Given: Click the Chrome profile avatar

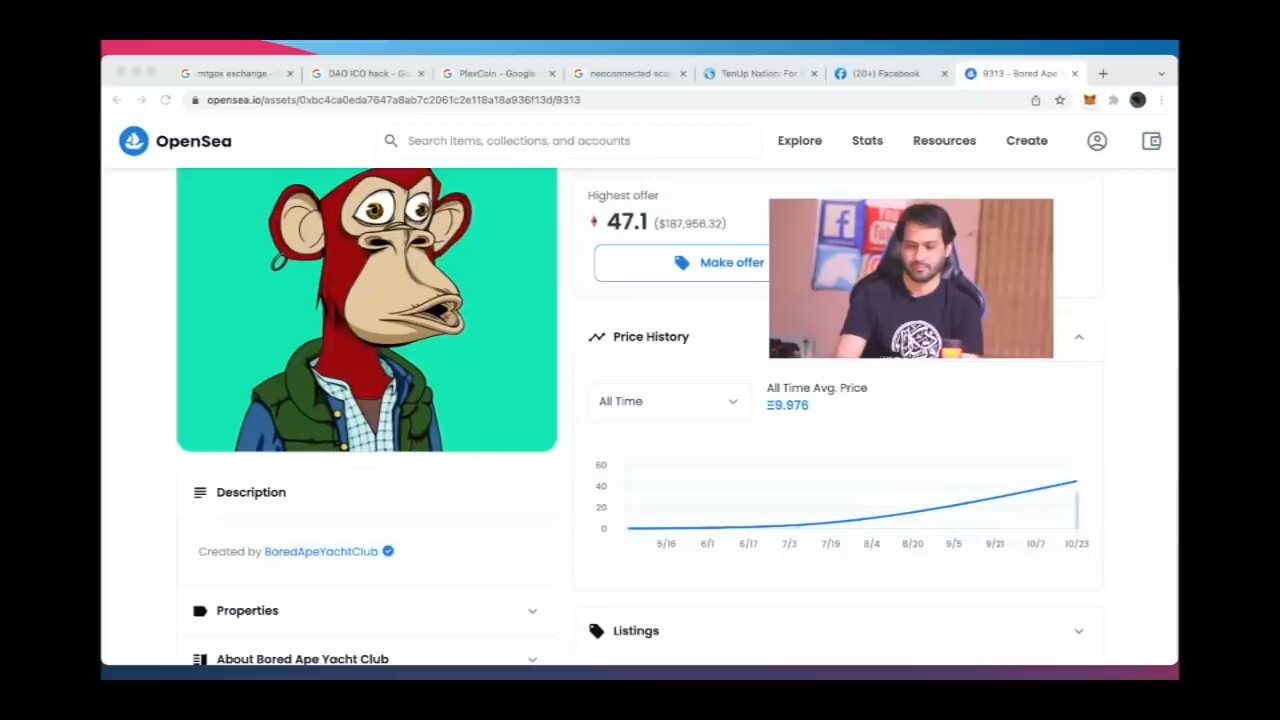Looking at the screenshot, I should [x=1137, y=100].
